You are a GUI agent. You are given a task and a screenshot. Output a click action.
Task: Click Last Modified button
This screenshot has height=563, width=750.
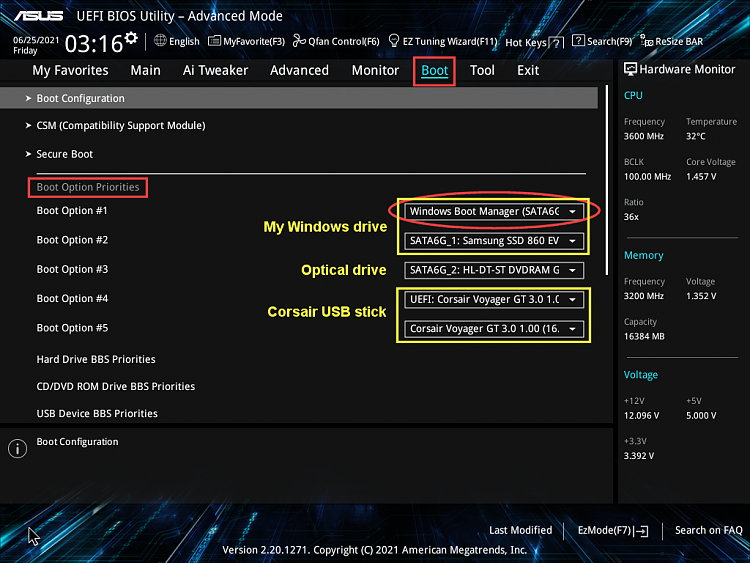click(x=520, y=530)
